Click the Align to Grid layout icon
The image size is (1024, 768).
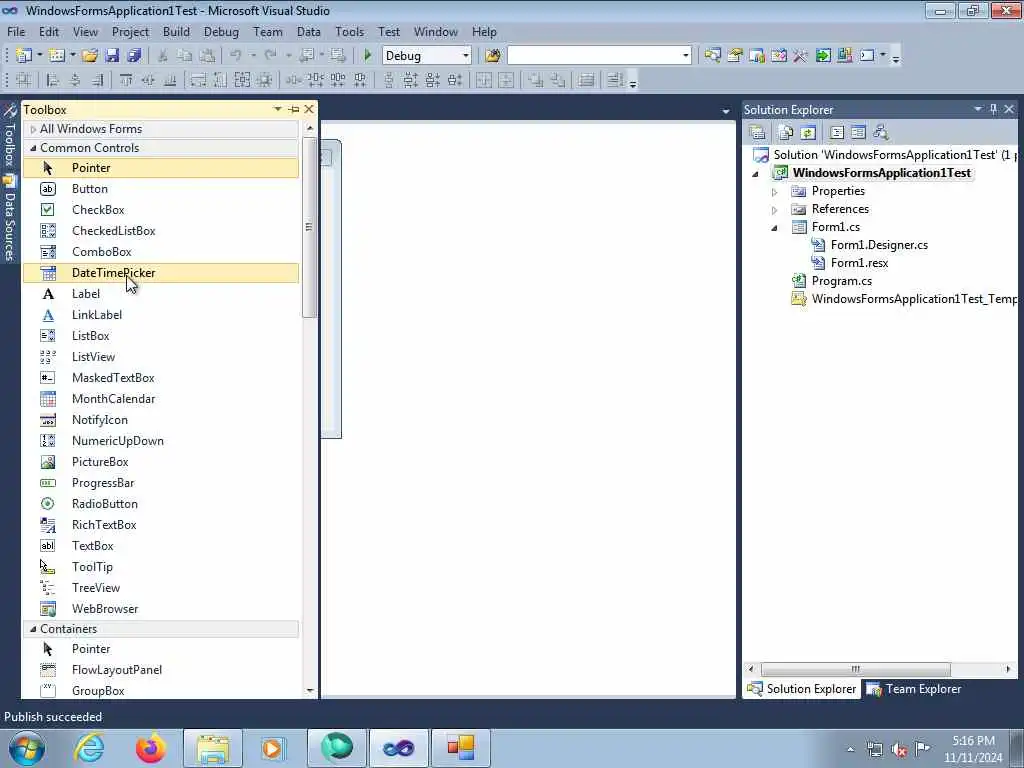(24, 80)
